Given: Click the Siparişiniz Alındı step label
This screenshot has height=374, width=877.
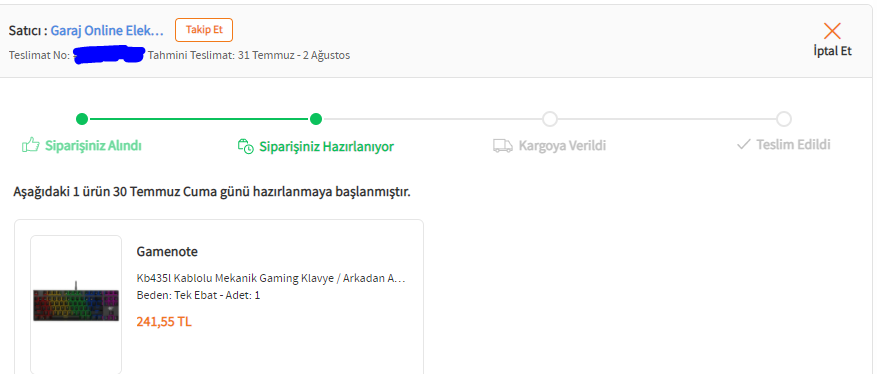Looking at the screenshot, I should point(93,146).
